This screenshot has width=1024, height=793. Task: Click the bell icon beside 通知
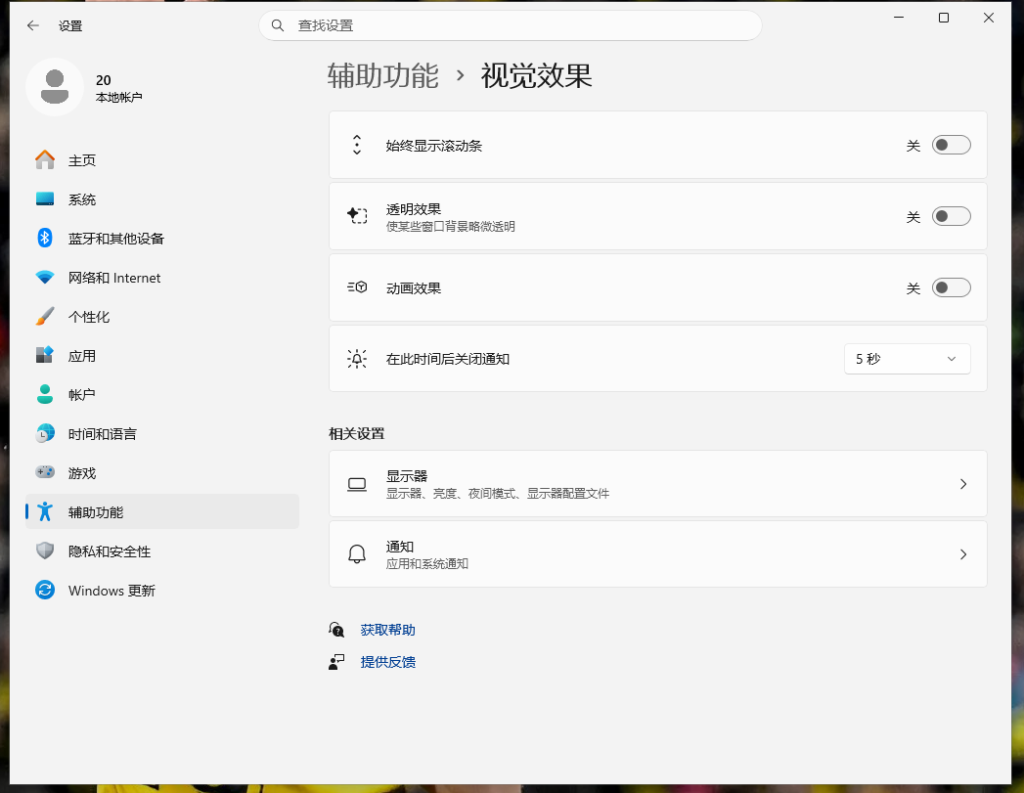coord(357,555)
